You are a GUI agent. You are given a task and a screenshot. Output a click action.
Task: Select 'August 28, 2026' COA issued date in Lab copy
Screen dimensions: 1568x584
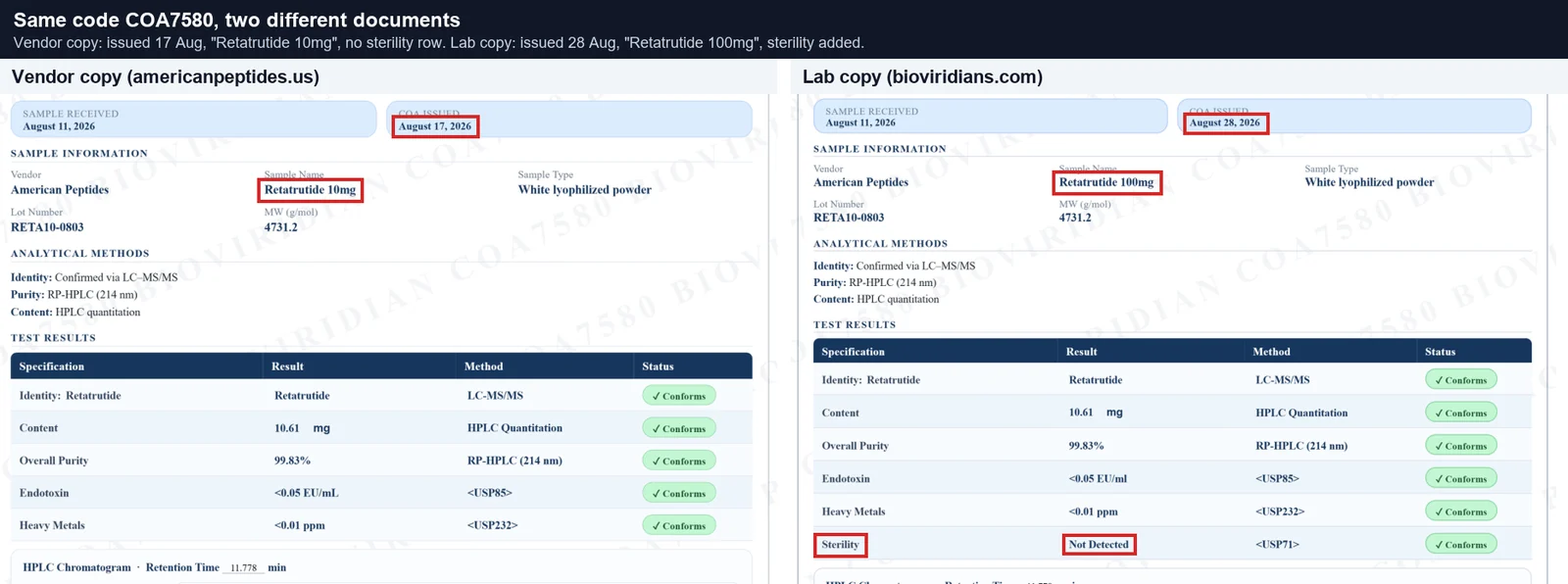(x=1225, y=122)
